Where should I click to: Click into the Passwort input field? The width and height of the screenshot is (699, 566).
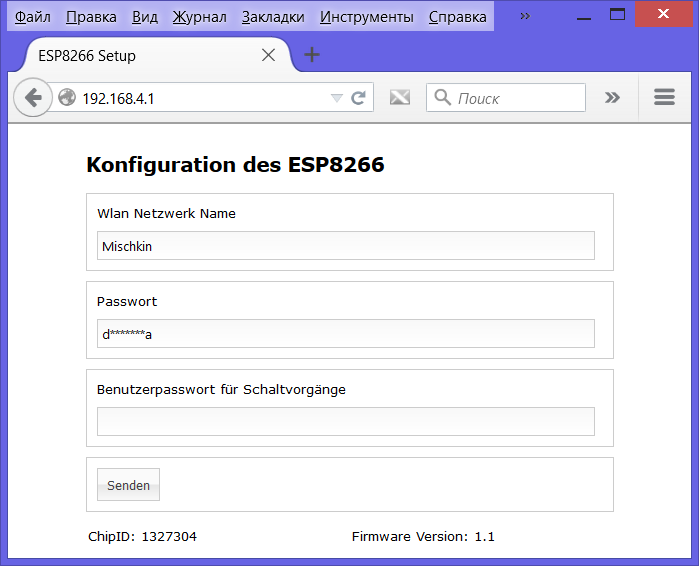345,334
